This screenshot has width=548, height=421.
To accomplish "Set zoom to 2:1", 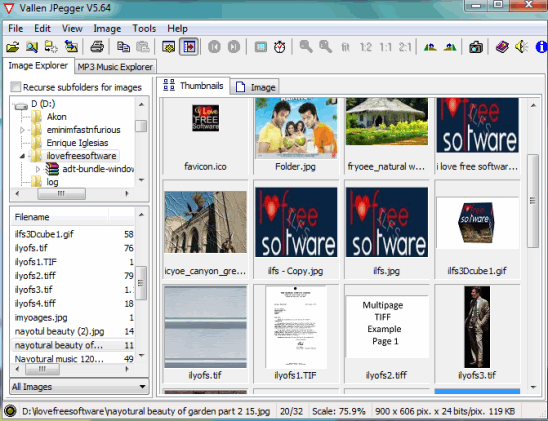I will pos(405,47).
